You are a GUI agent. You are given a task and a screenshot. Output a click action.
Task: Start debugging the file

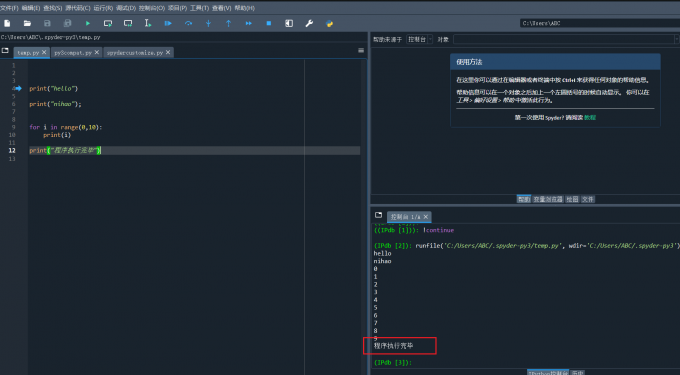click(x=168, y=23)
